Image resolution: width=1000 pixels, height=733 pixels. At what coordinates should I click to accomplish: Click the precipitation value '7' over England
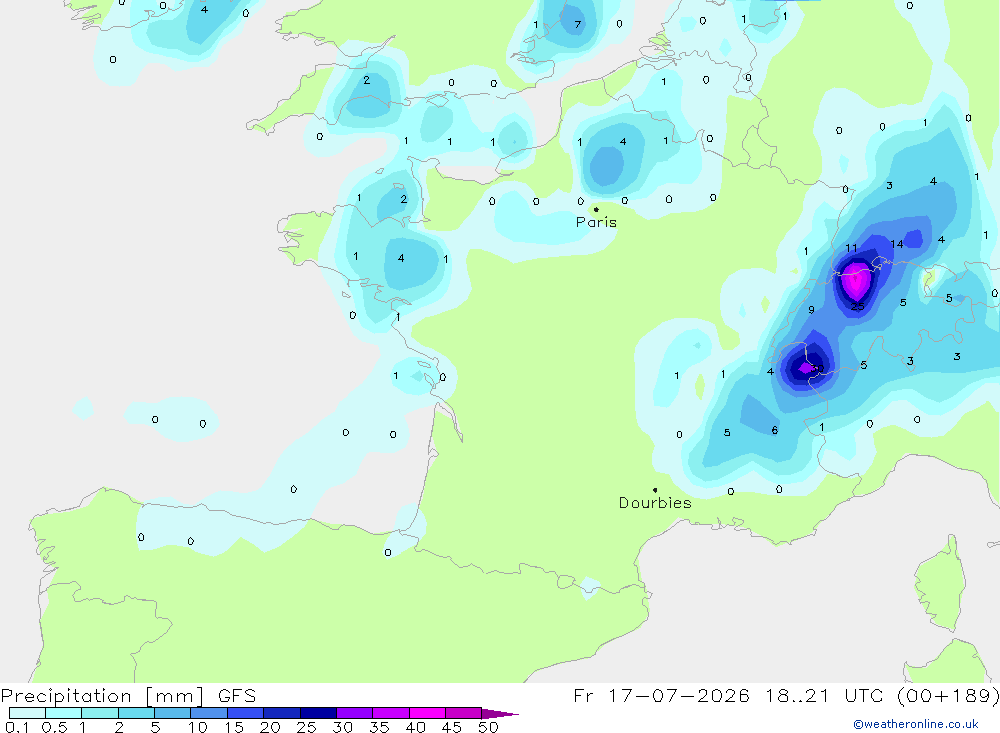point(578,25)
